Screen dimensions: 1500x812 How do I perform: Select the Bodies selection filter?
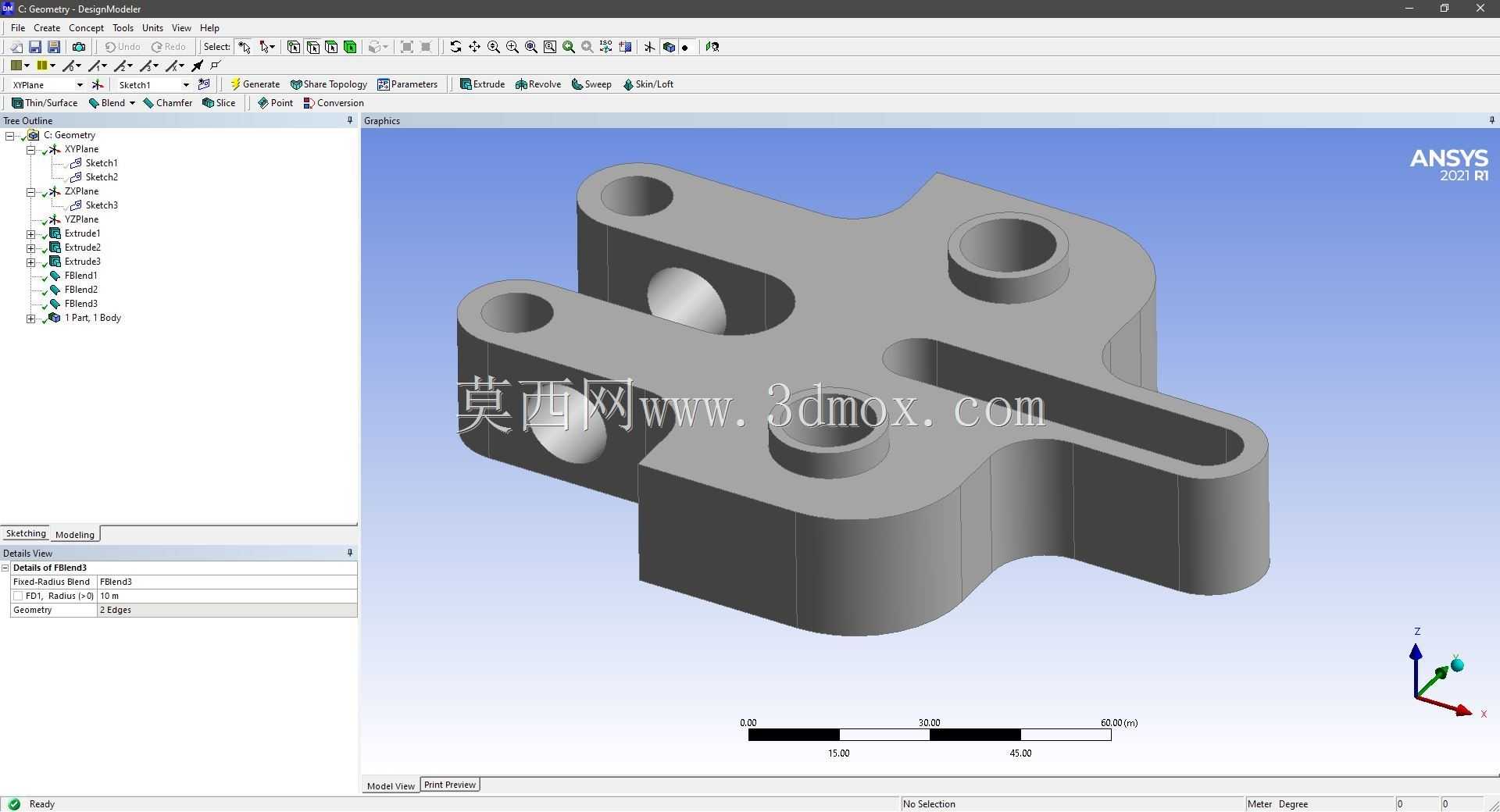tap(350, 47)
